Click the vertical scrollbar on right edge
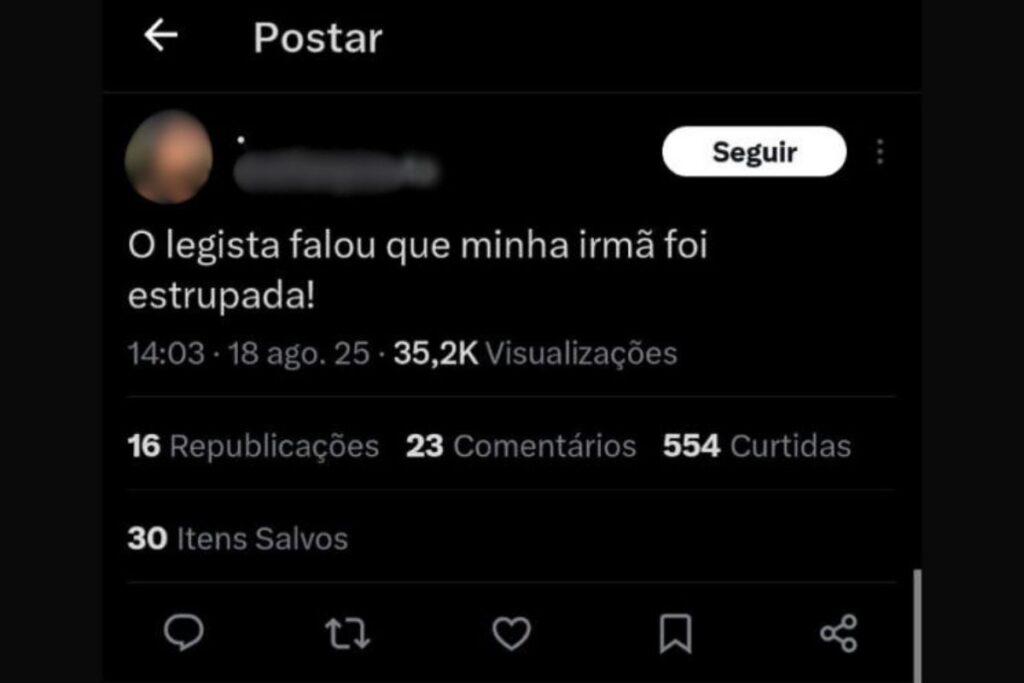Screen dimensions: 1024x683 [918, 626]
